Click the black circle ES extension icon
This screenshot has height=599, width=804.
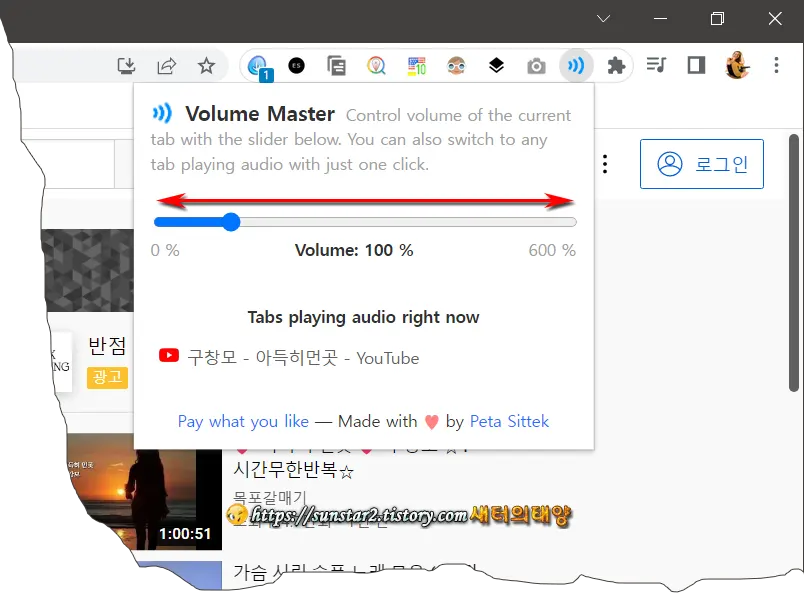pyautogui.click(x=296, y=66)
